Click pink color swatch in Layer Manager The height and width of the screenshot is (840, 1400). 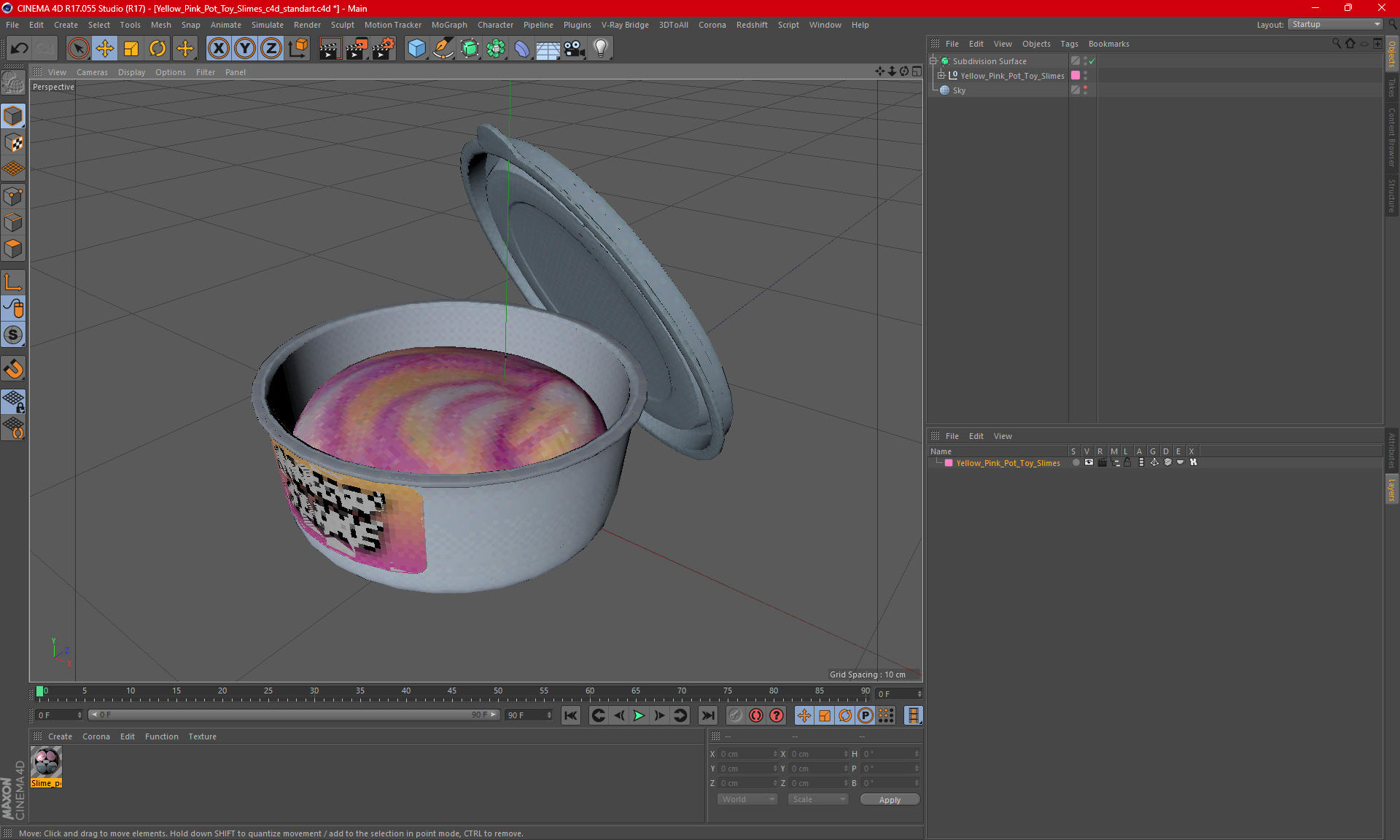[x=949, y=463]
